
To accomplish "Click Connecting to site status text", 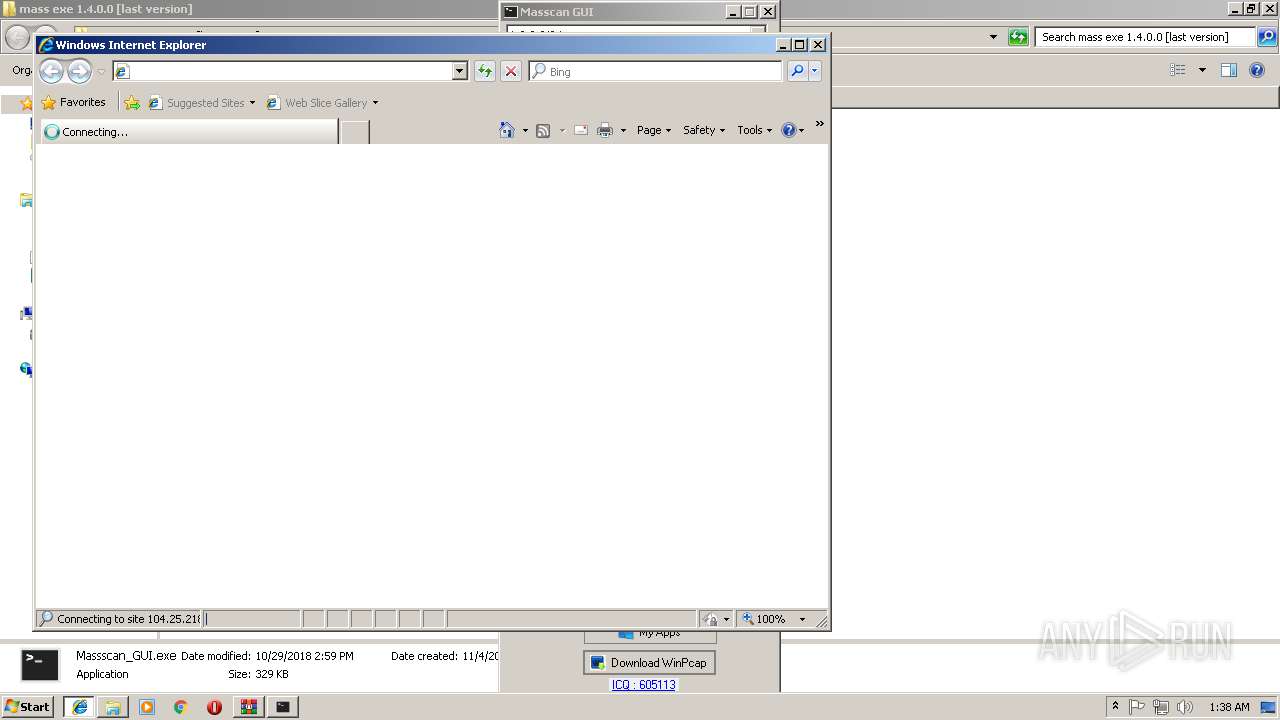I will 128,619.
